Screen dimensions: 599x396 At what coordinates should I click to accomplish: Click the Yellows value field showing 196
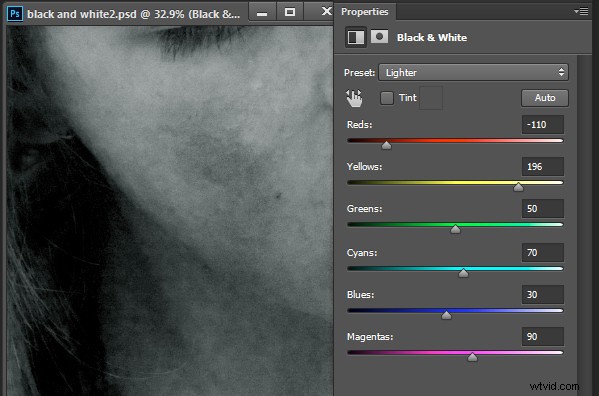coord(542,166)
